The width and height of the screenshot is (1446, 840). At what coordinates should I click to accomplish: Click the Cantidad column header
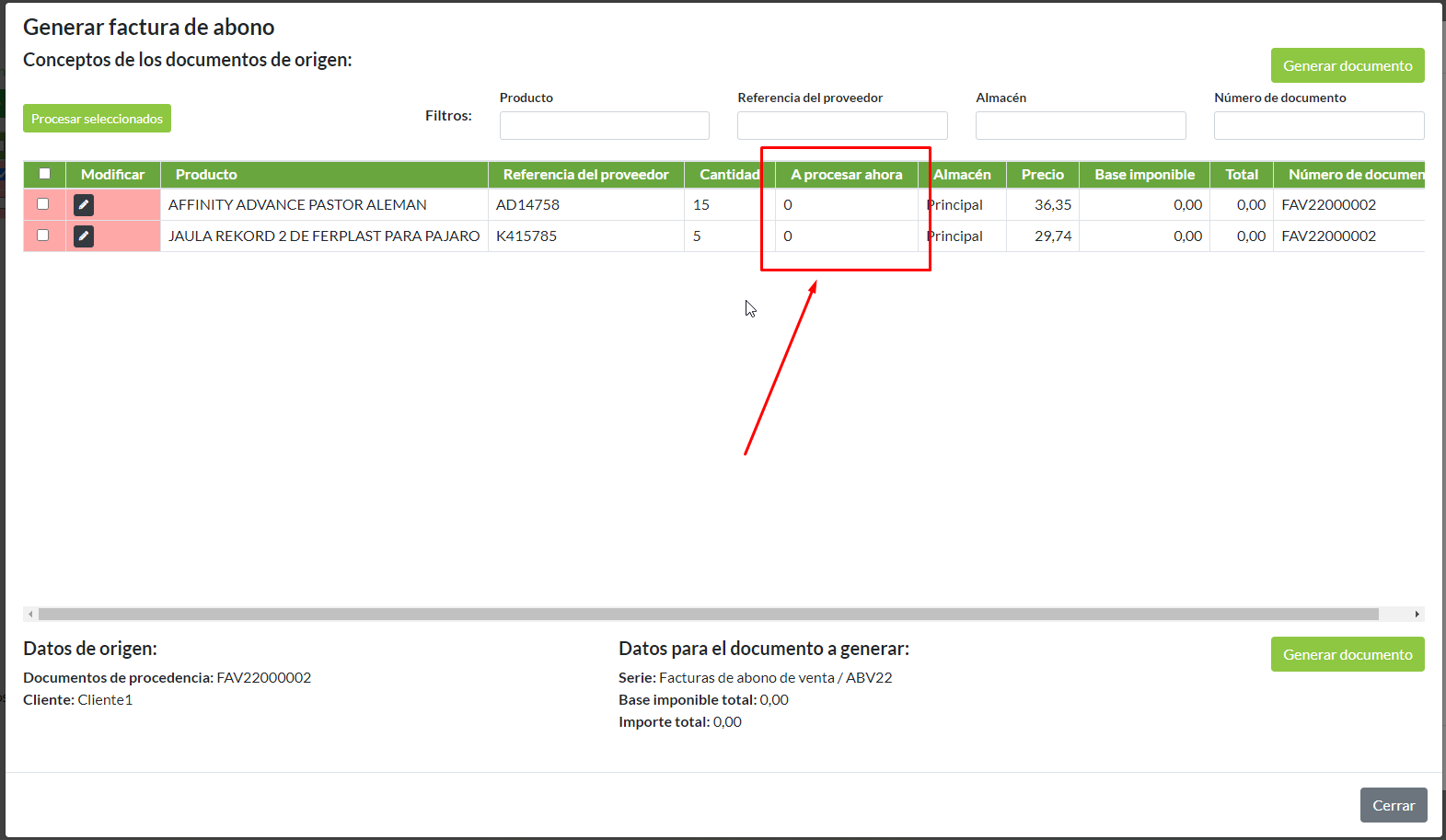tap(729, 175)
